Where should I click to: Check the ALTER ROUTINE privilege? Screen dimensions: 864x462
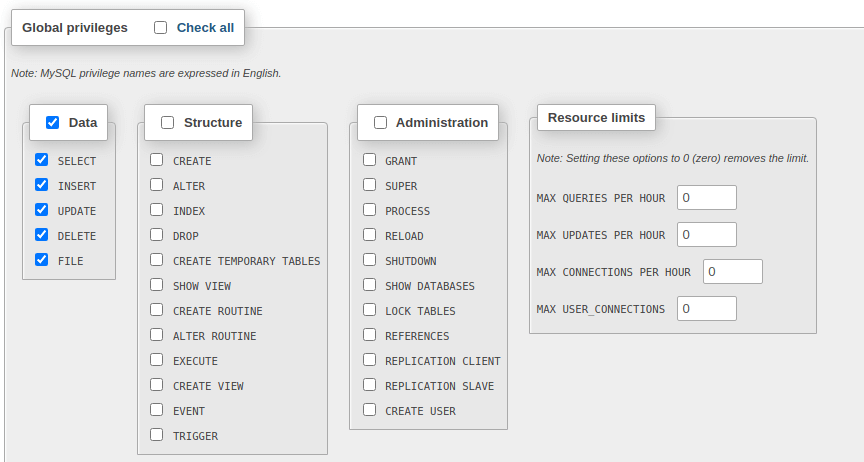pos(156,335)
